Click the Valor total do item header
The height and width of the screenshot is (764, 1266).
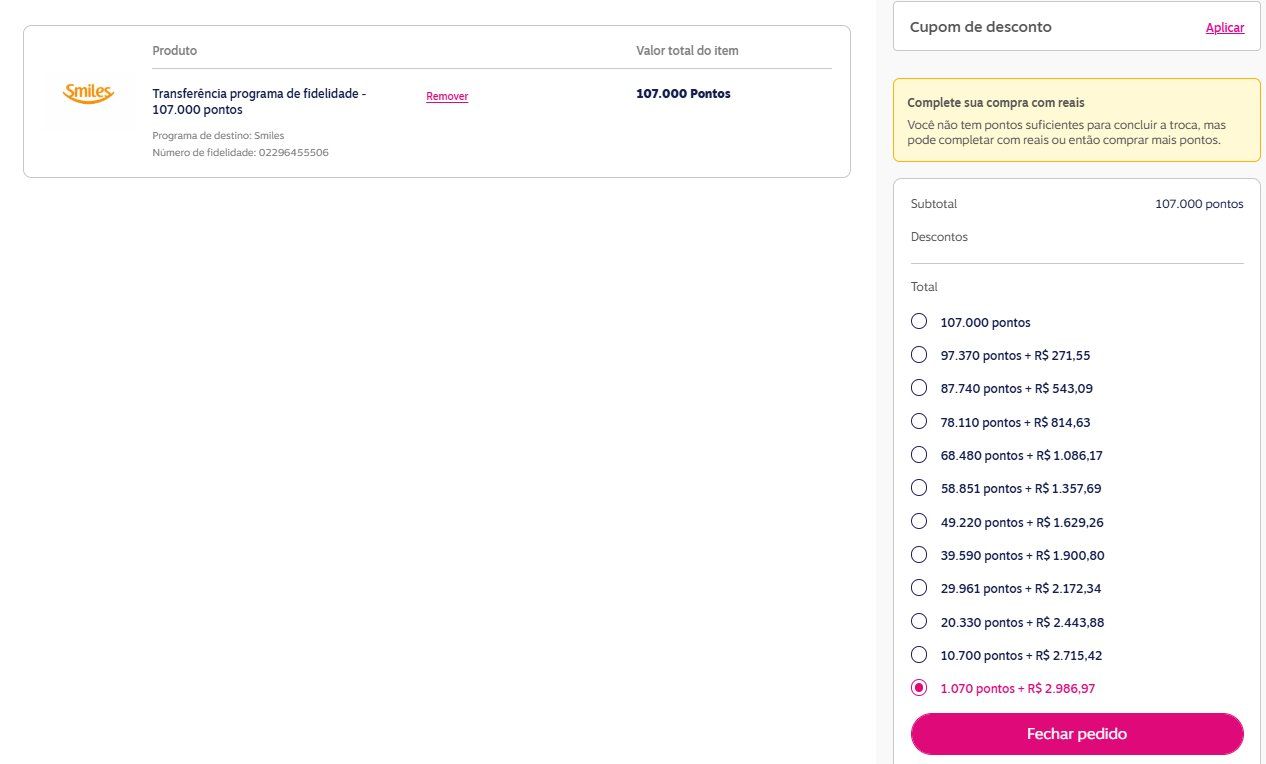(687, 51)
